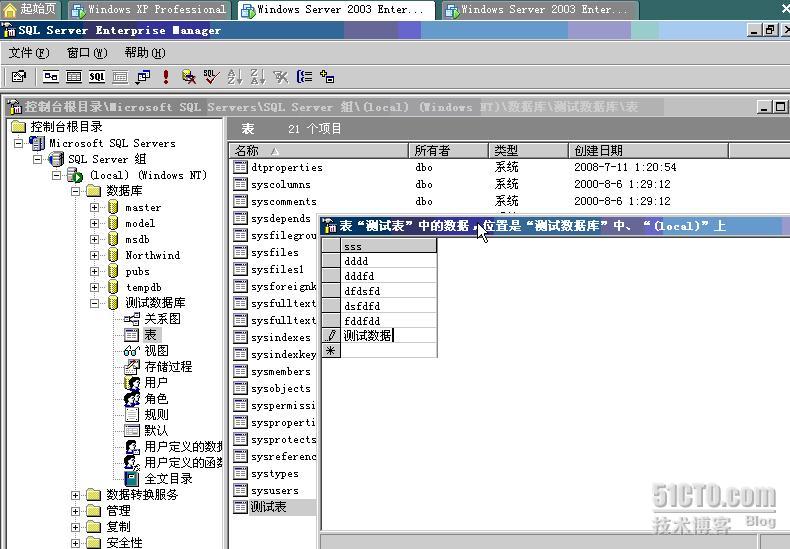The width and height of the screenshot is (790, 549).
Task: Collapse the 数据库 folder node
Action: coord(75,191)
